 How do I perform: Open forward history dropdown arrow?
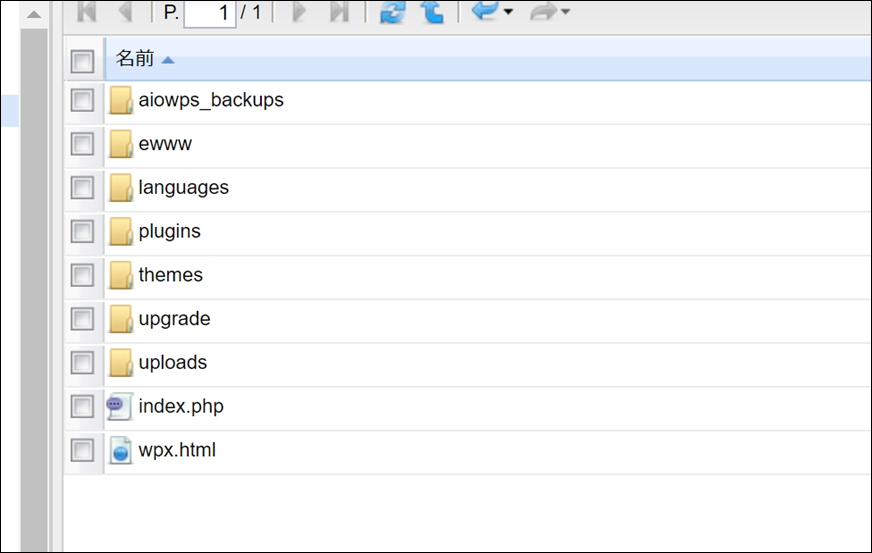point(566,11)
